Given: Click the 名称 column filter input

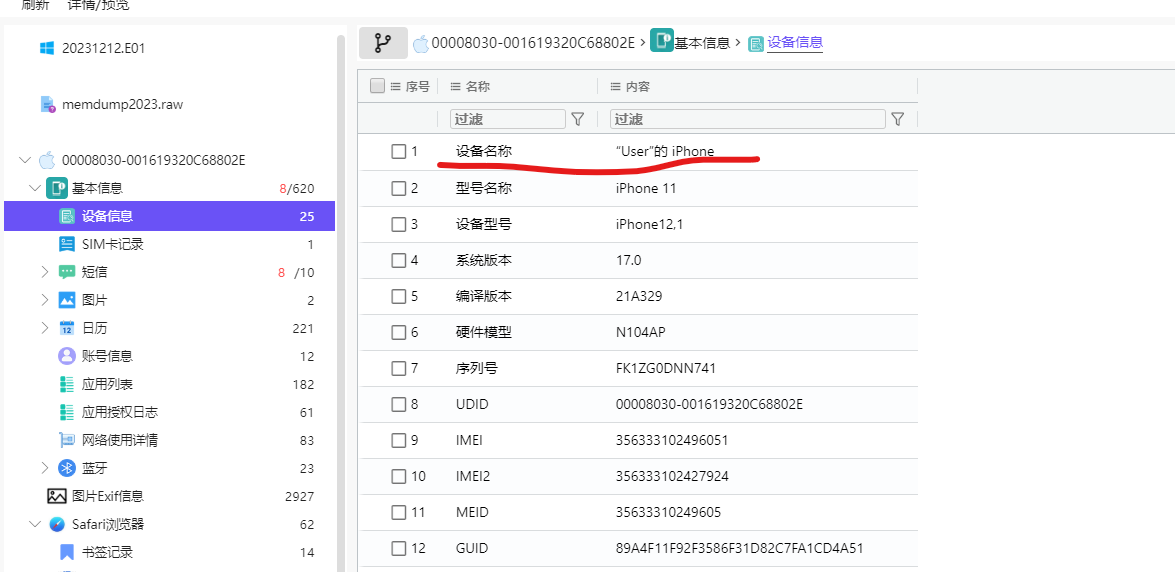Looking at the screenshot, I should tap(507, 118).
